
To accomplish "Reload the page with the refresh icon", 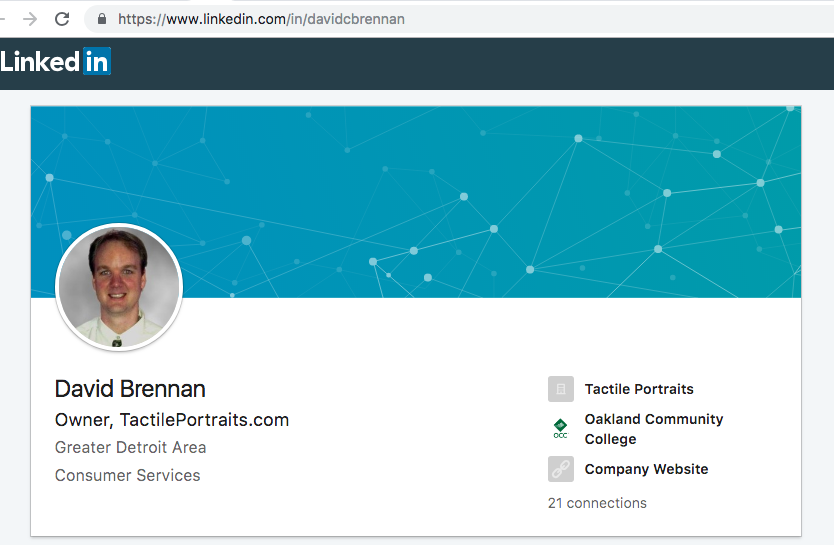I will [62, 19].
